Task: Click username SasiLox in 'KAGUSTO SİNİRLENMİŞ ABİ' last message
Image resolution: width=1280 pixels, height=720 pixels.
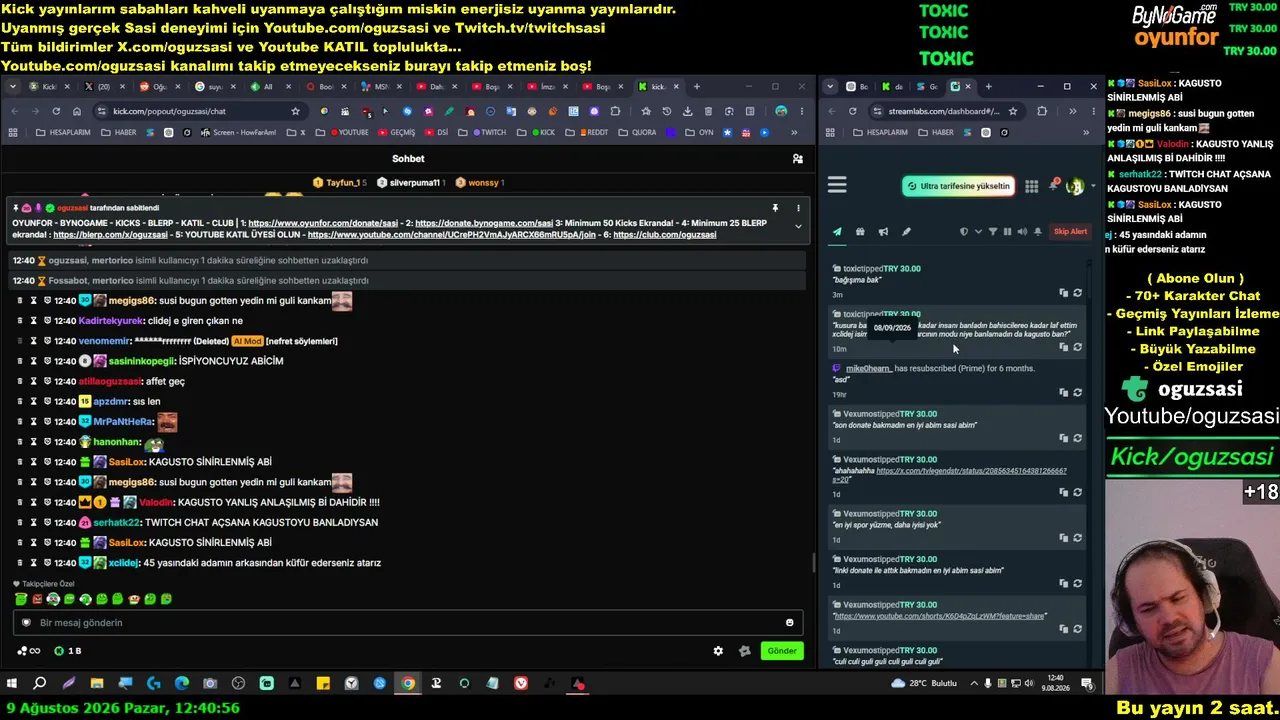Action: coord(127,543)
